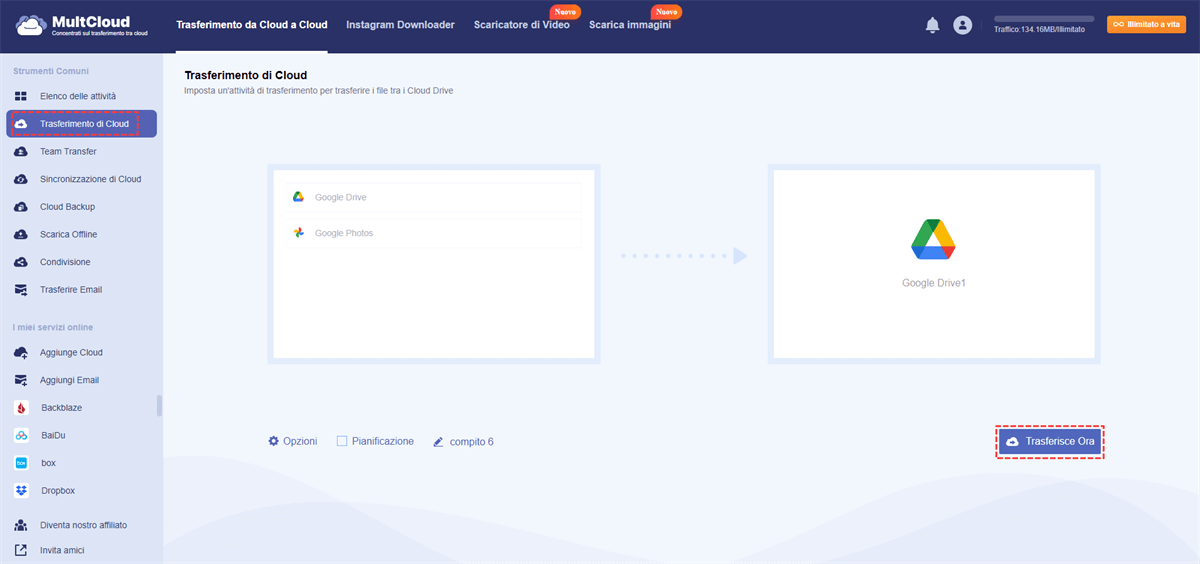1200x564 pixels.
Task: Click Aggiunge Cloud label
Action: coord(71,352)
